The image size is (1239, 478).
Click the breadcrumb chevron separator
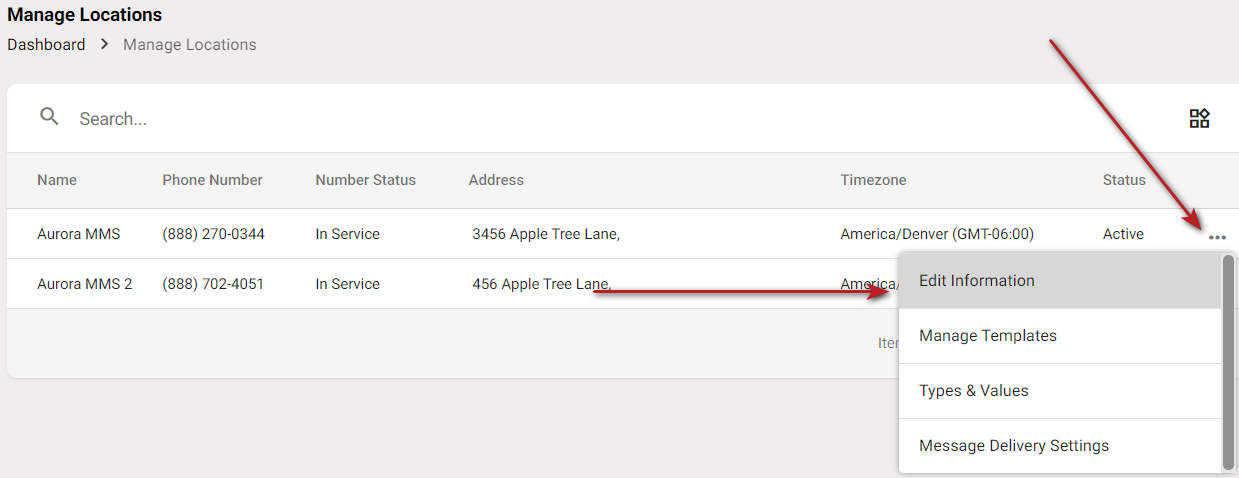point(105,45)
